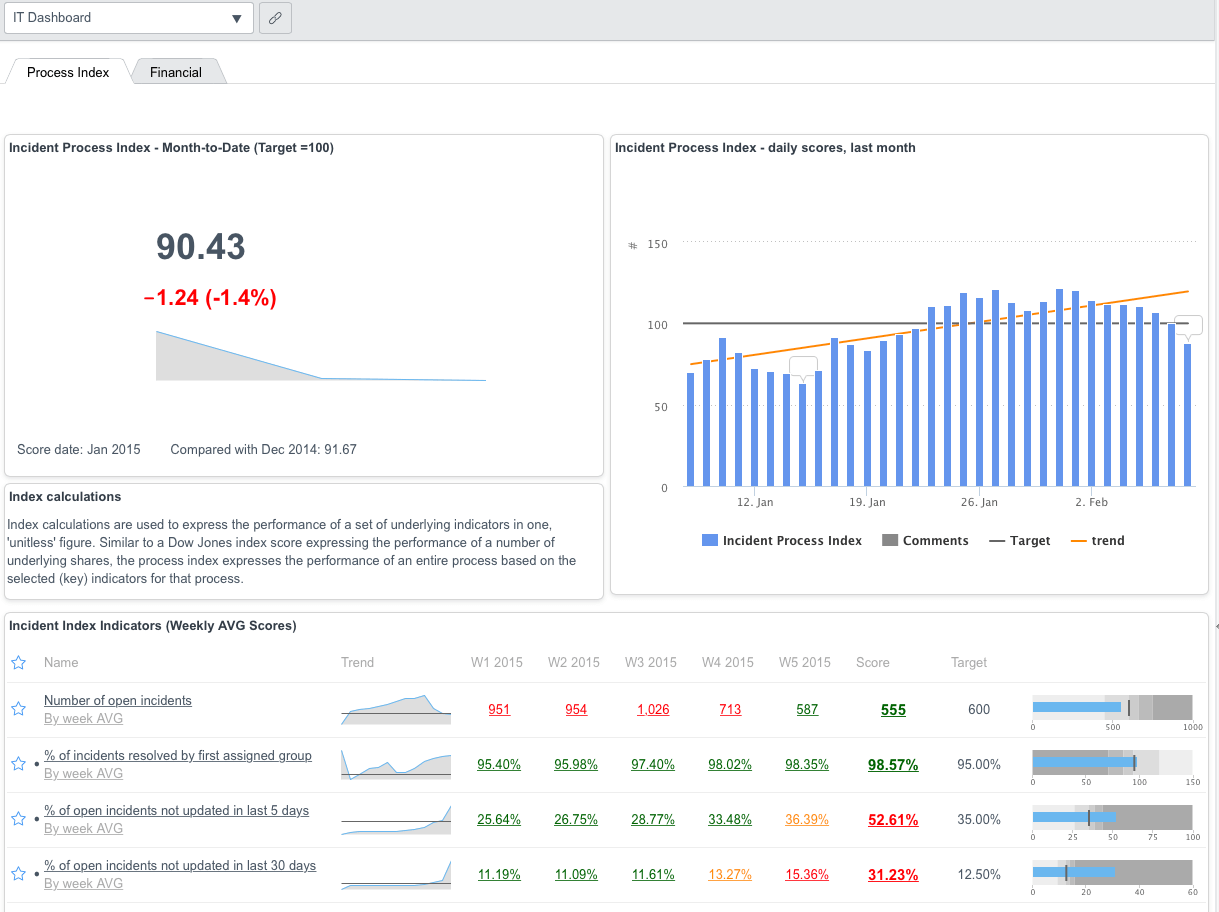This screenshot has width=1219, height=912.
Task: Click the star icon in table header
Action: [x=18, y=662]
